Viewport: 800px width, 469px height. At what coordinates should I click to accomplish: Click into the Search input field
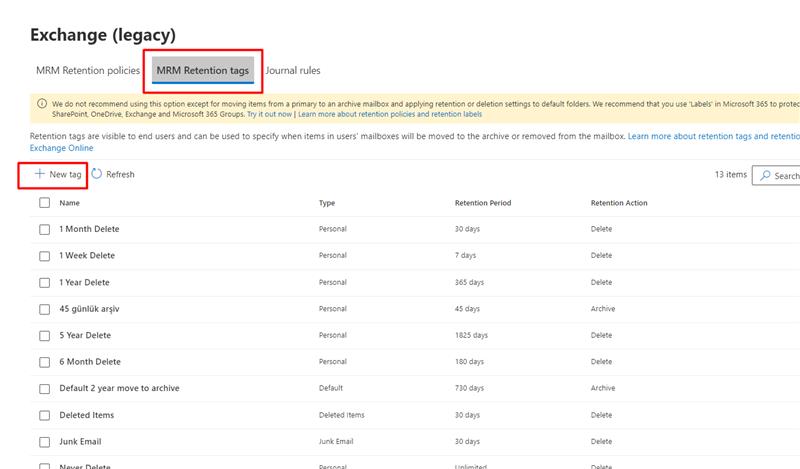pyautogui.click(x=787, y=176)
